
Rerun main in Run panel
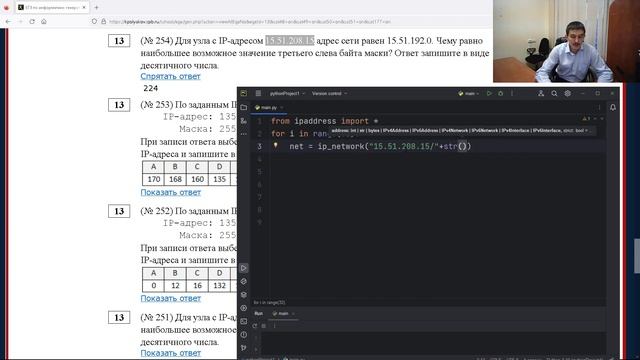[255, 326]
